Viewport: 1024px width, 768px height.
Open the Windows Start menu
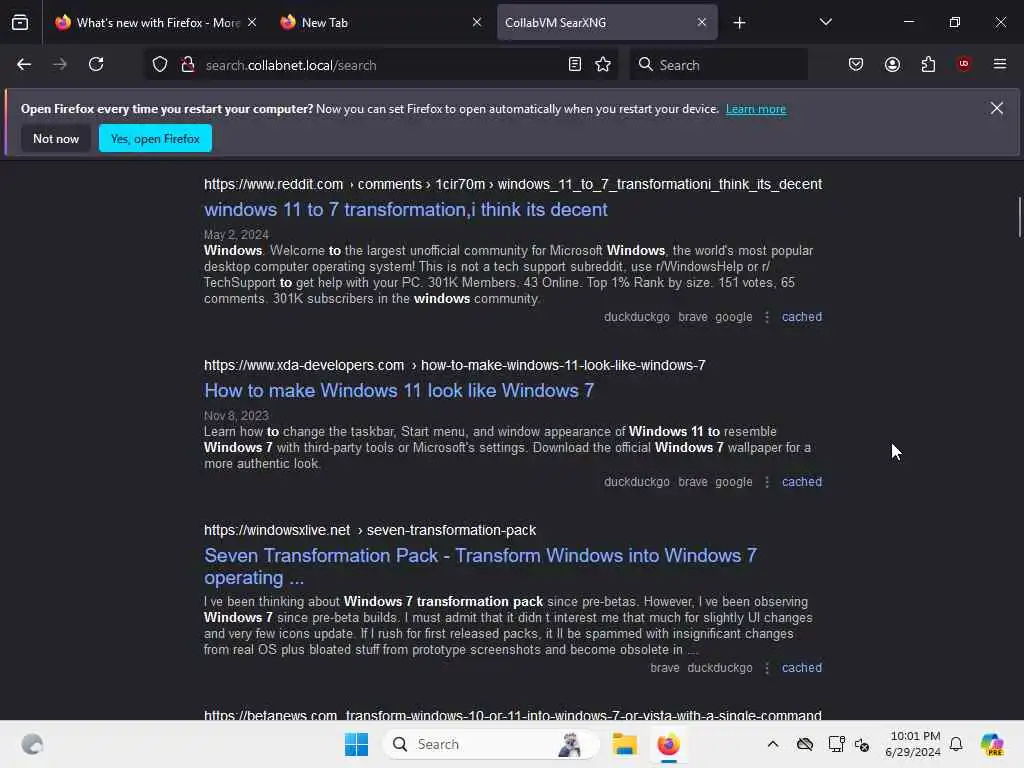tap(356, 744)
